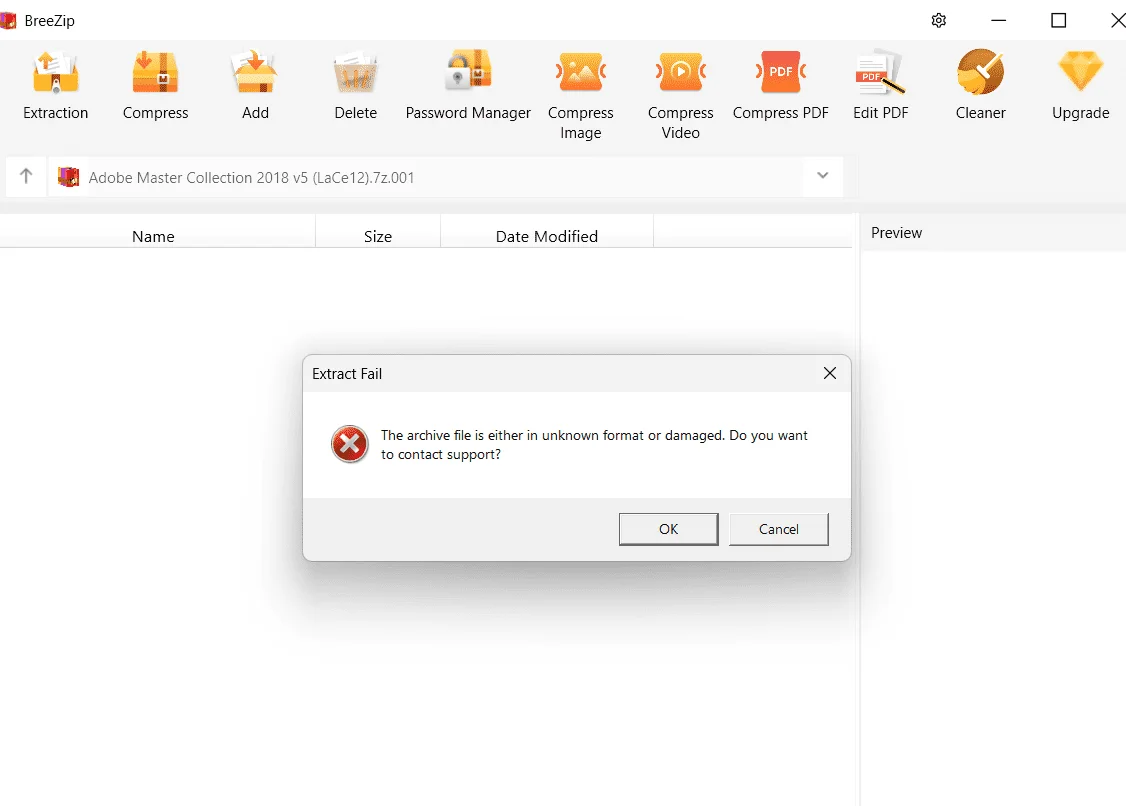Close the Extract Fail dialog
This screenshot has width=1126, height=806.
click(829, 374)
